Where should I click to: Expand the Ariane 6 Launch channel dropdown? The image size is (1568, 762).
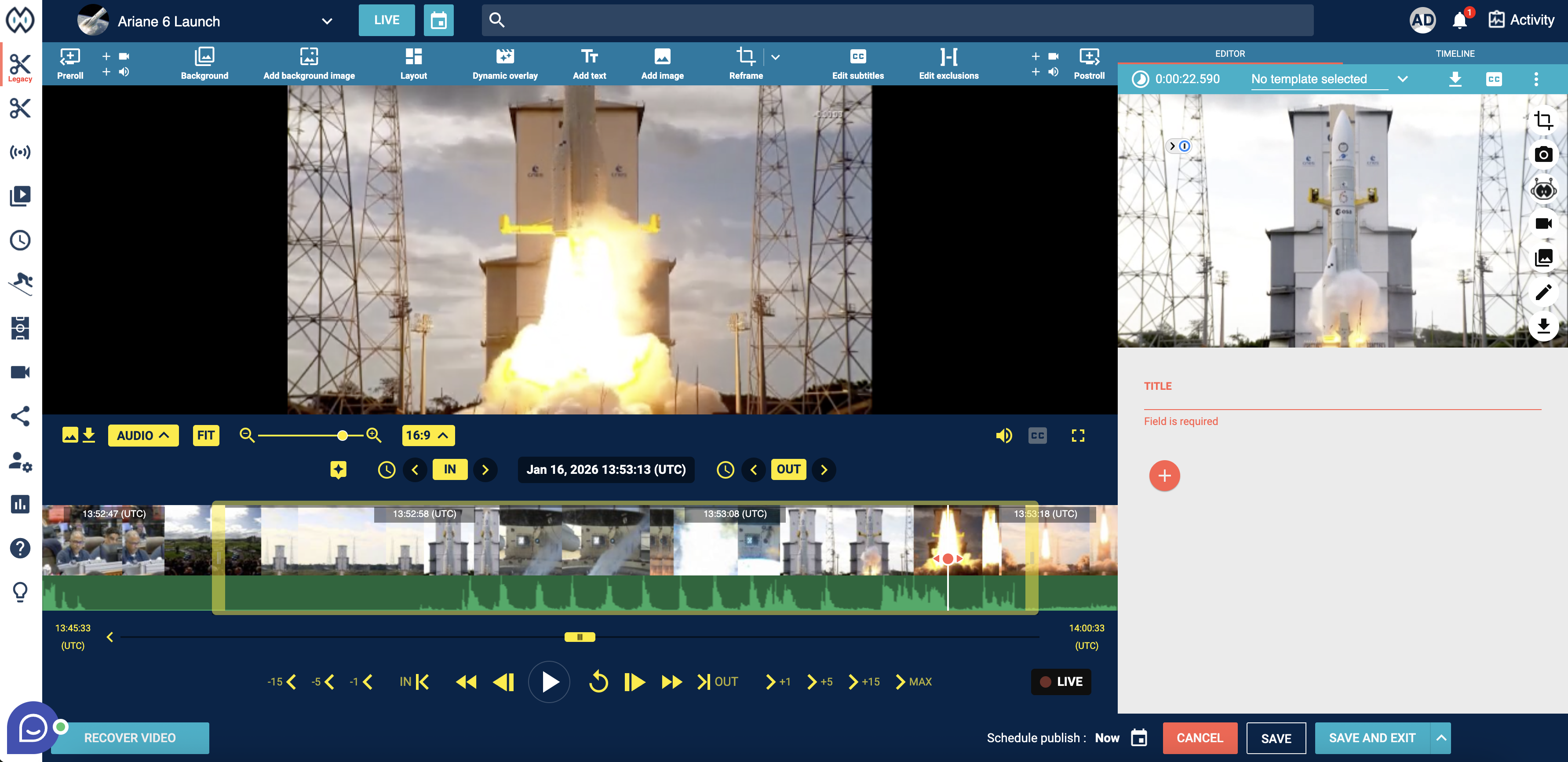pos(326,21)
